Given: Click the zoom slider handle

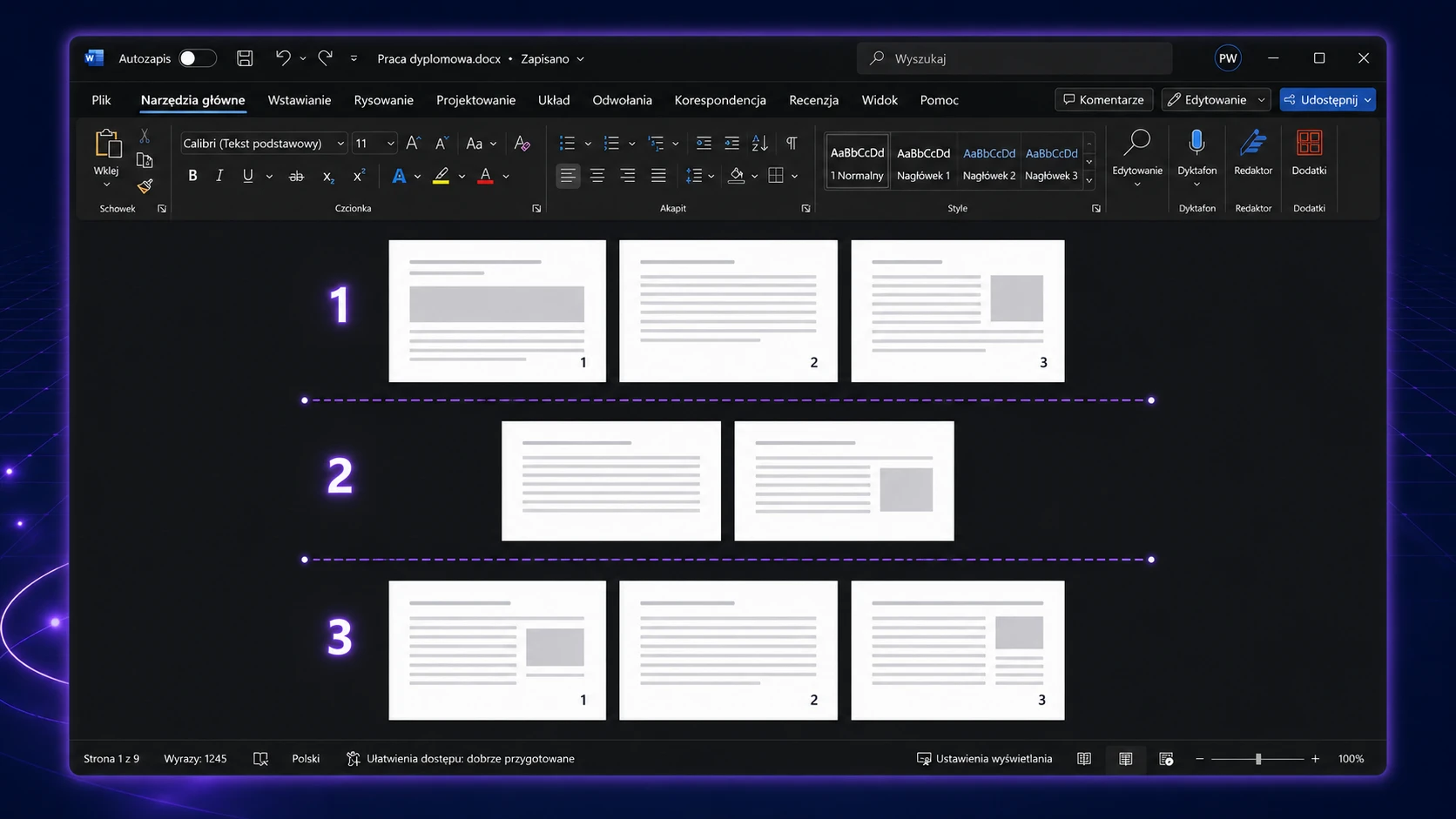Looking at the screenshot, I should [1258, 759].
